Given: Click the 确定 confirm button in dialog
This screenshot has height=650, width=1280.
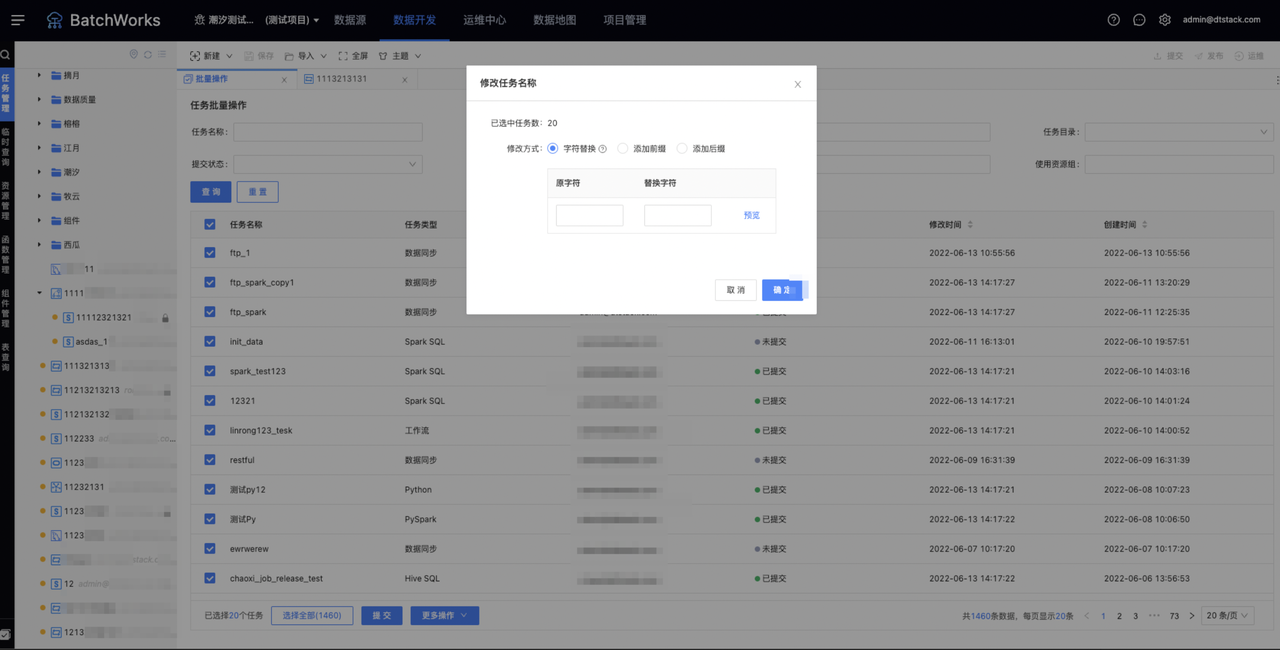Looking at the screenshot, I should tap(783, 290).
